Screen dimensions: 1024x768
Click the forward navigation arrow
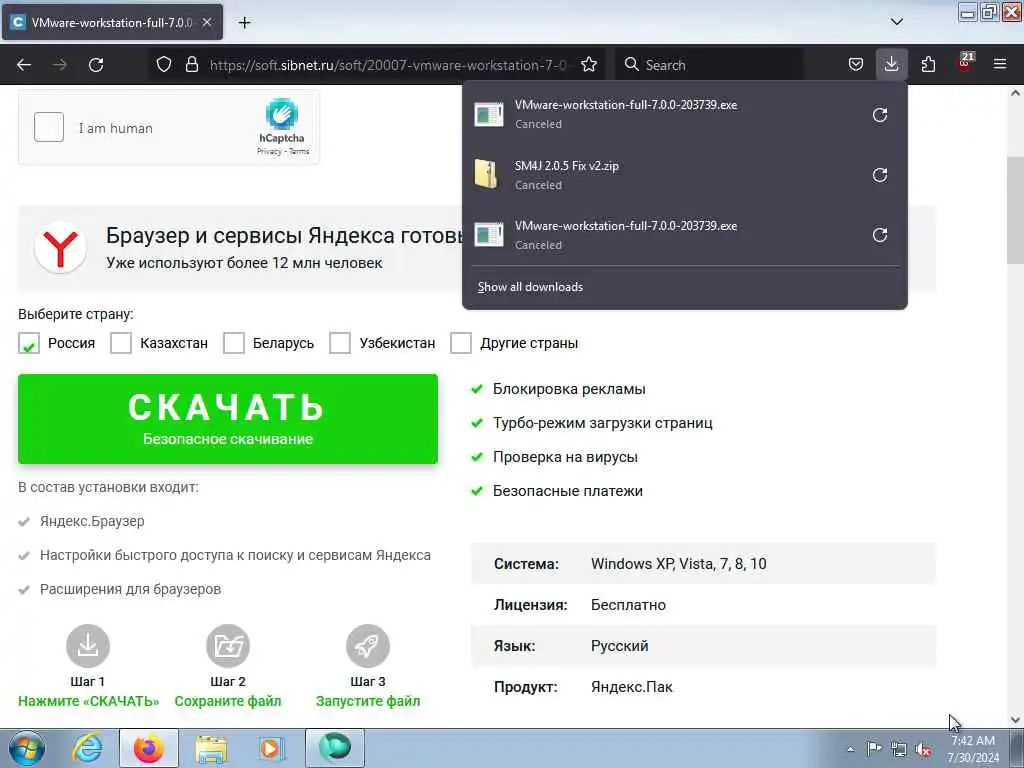point(59,65)
